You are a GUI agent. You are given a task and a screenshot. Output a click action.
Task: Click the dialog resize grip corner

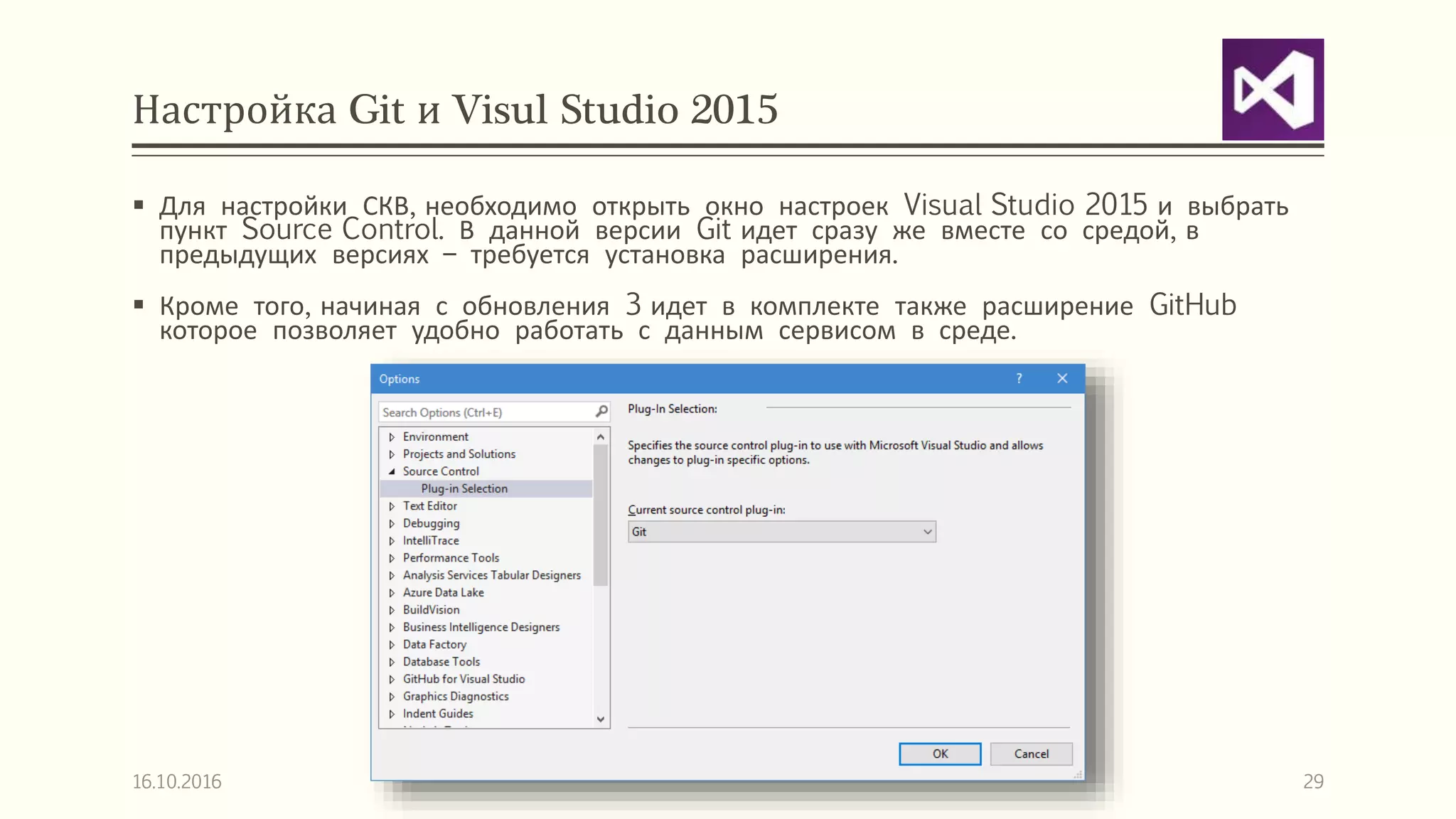[1078, 774]
